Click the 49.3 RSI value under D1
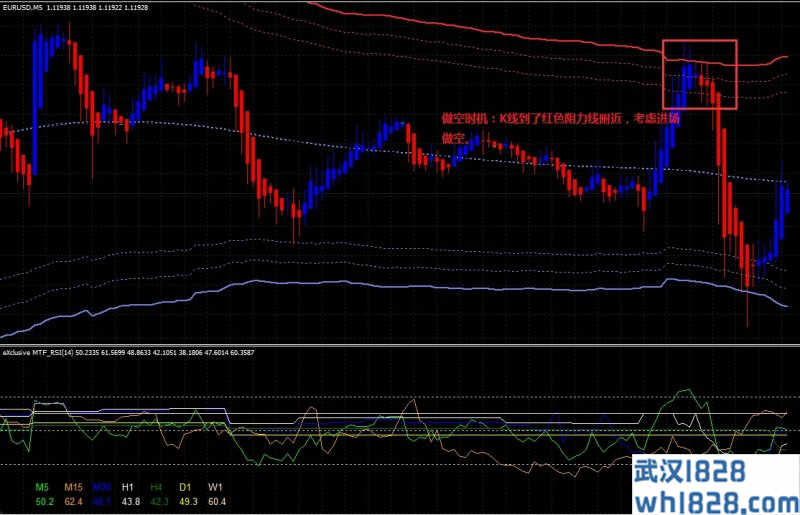 point(187,501)
